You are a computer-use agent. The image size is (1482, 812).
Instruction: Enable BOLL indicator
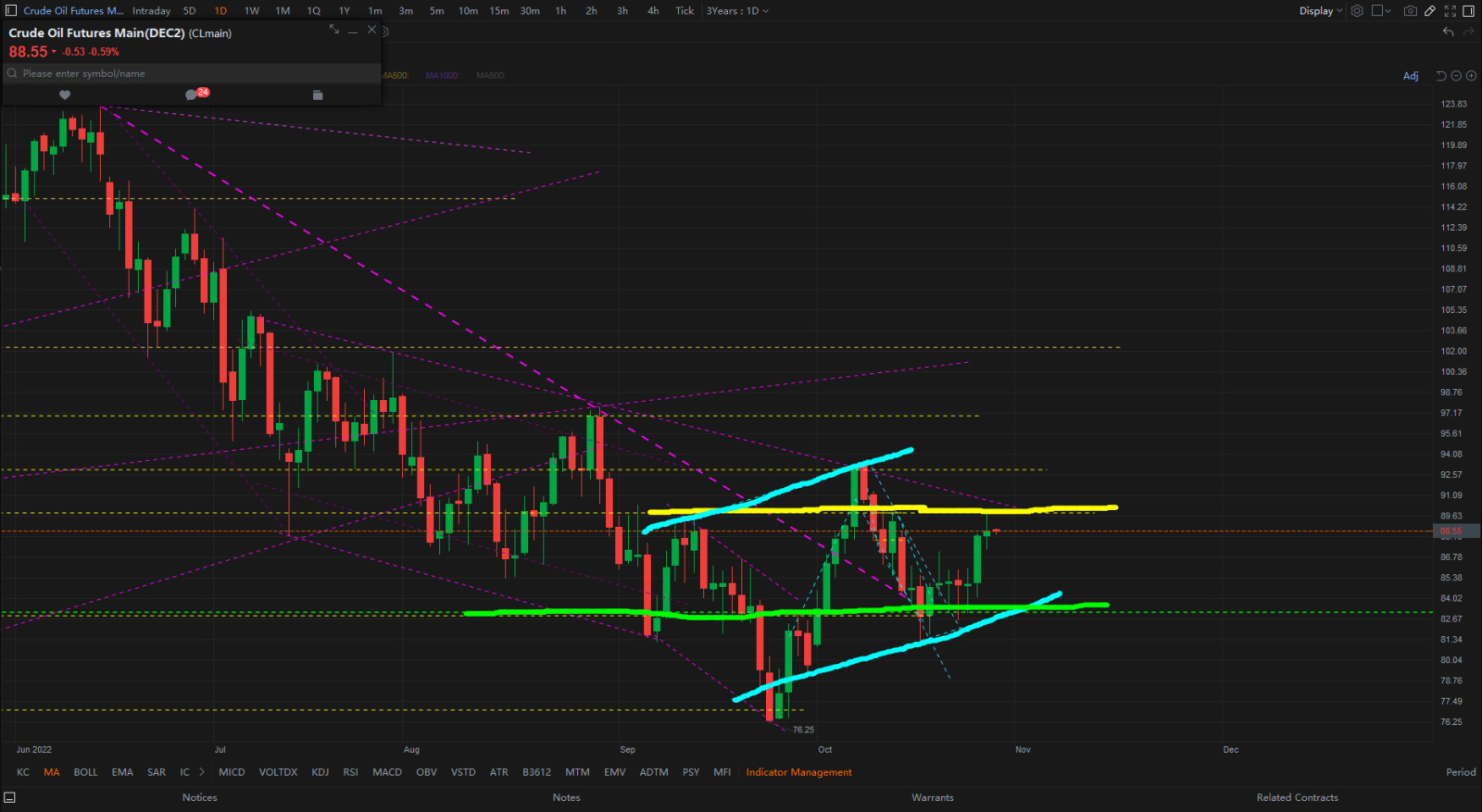86,772
